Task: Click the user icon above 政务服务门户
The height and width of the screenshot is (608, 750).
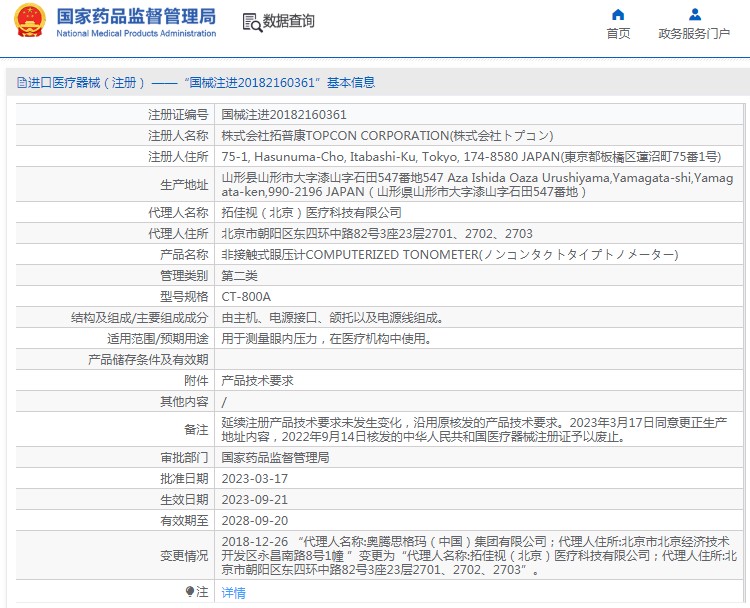Action: click(x=695, y=14)
